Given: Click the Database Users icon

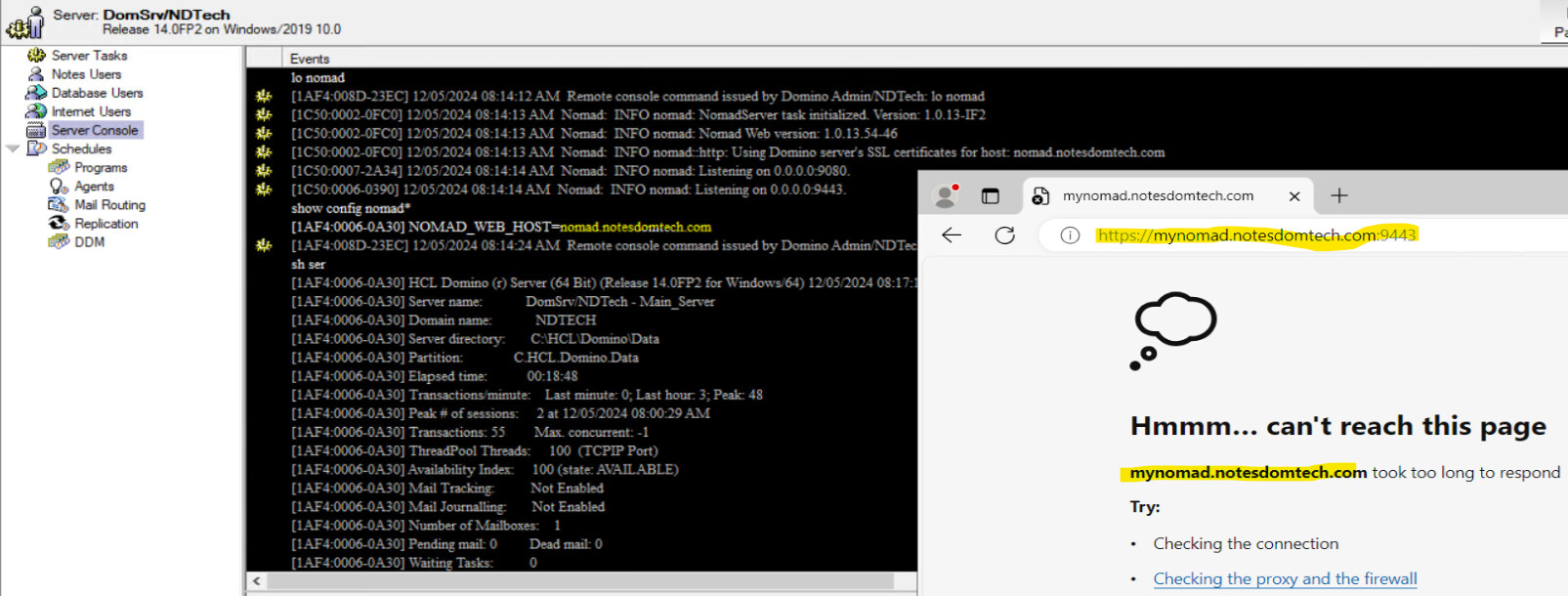Looking at the screenshot, I should pyautogui.click(x=36, y=93).
